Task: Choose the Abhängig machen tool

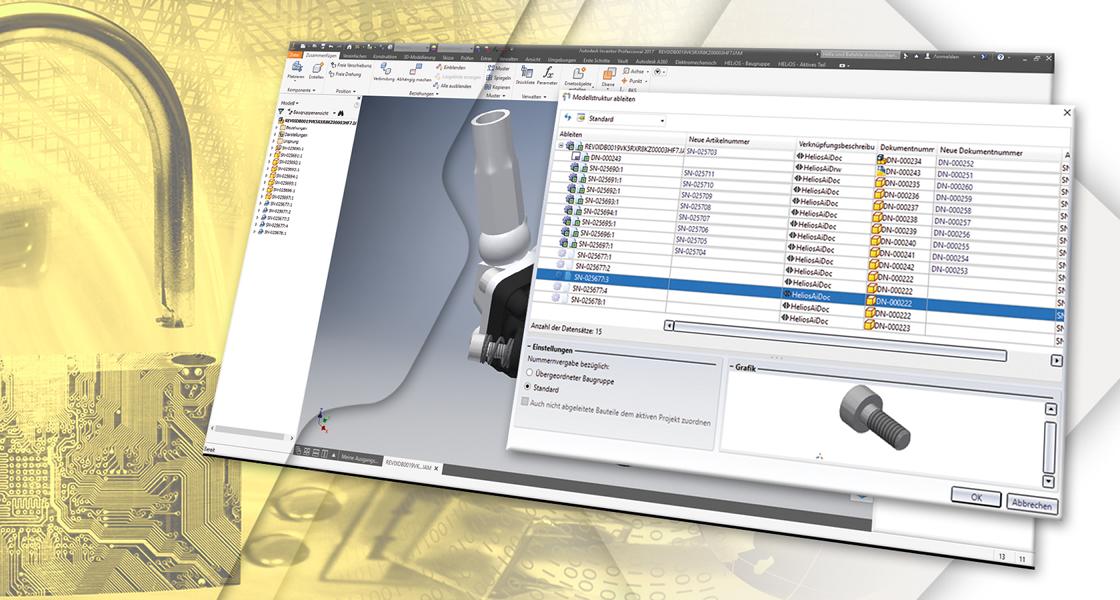Action: pos(414,74)
